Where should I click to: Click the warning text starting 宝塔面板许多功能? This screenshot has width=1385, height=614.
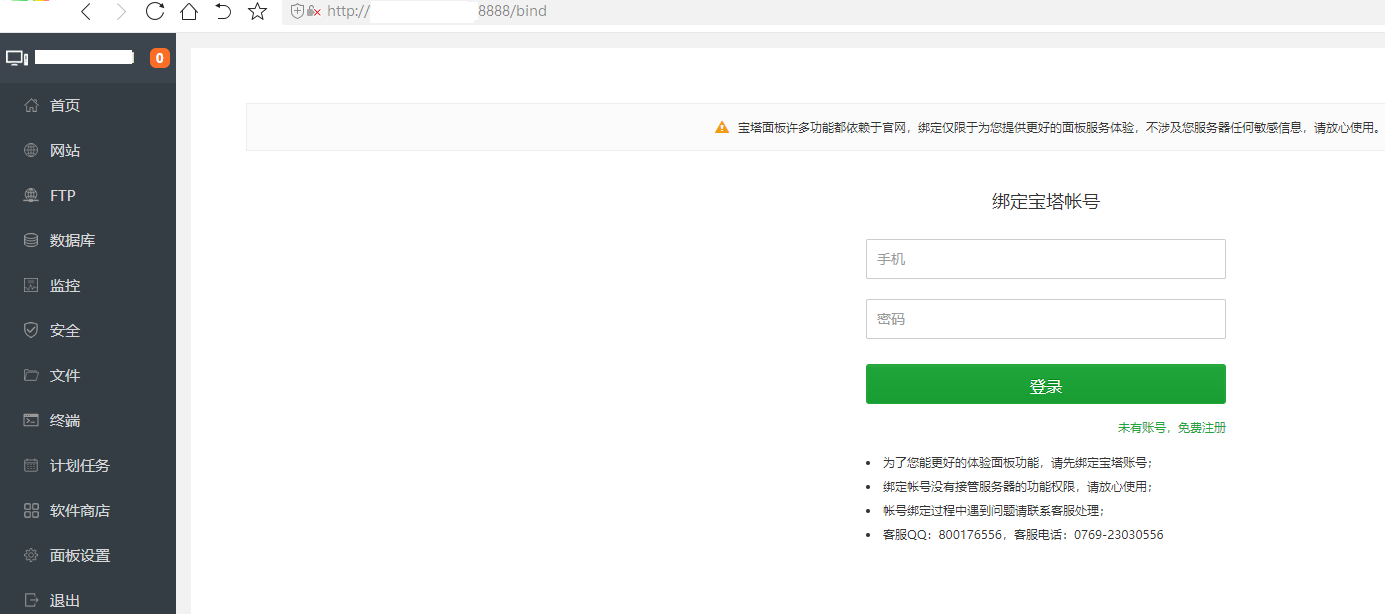(1059, 128)
